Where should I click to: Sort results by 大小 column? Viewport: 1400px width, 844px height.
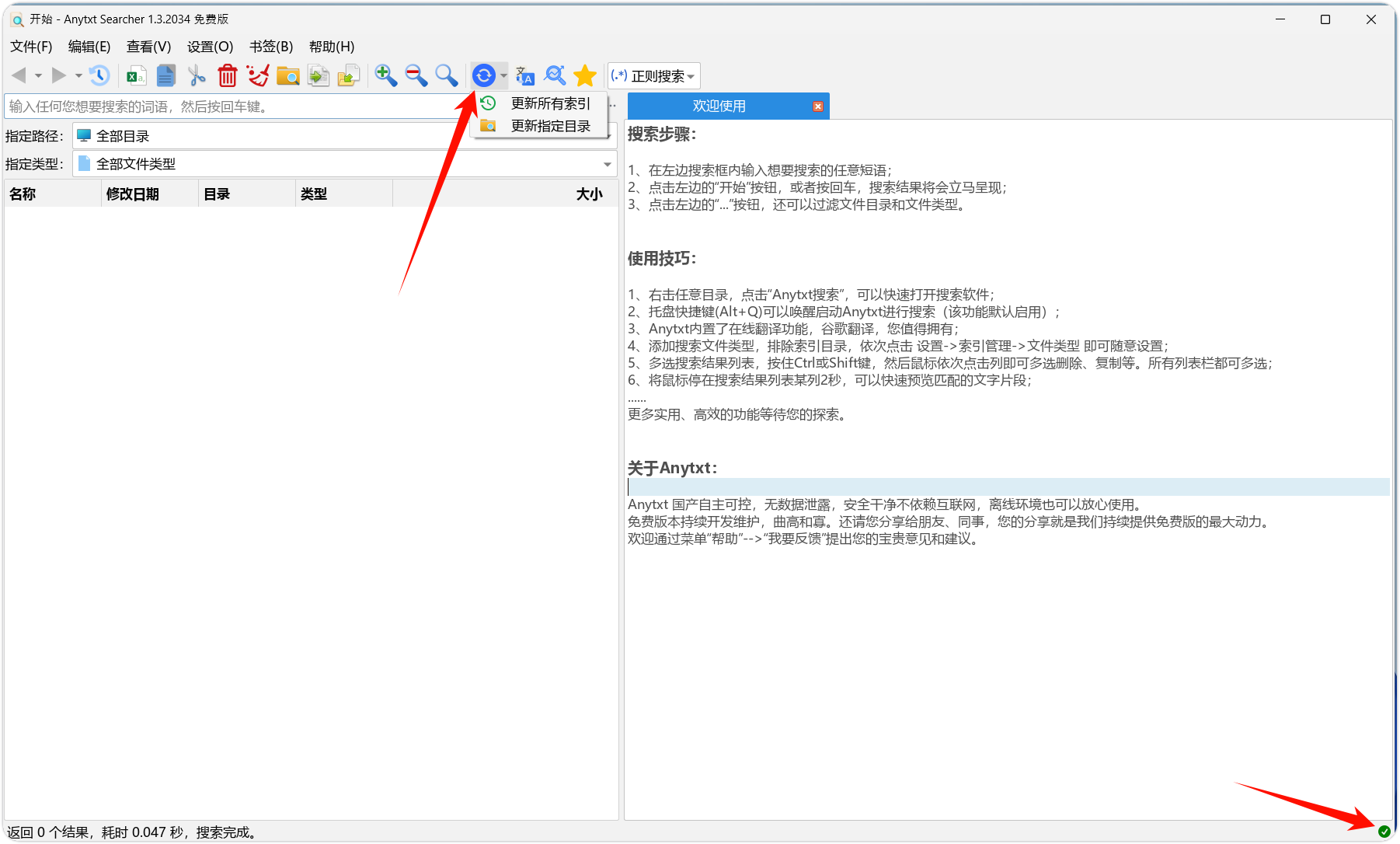coord(505,194)
